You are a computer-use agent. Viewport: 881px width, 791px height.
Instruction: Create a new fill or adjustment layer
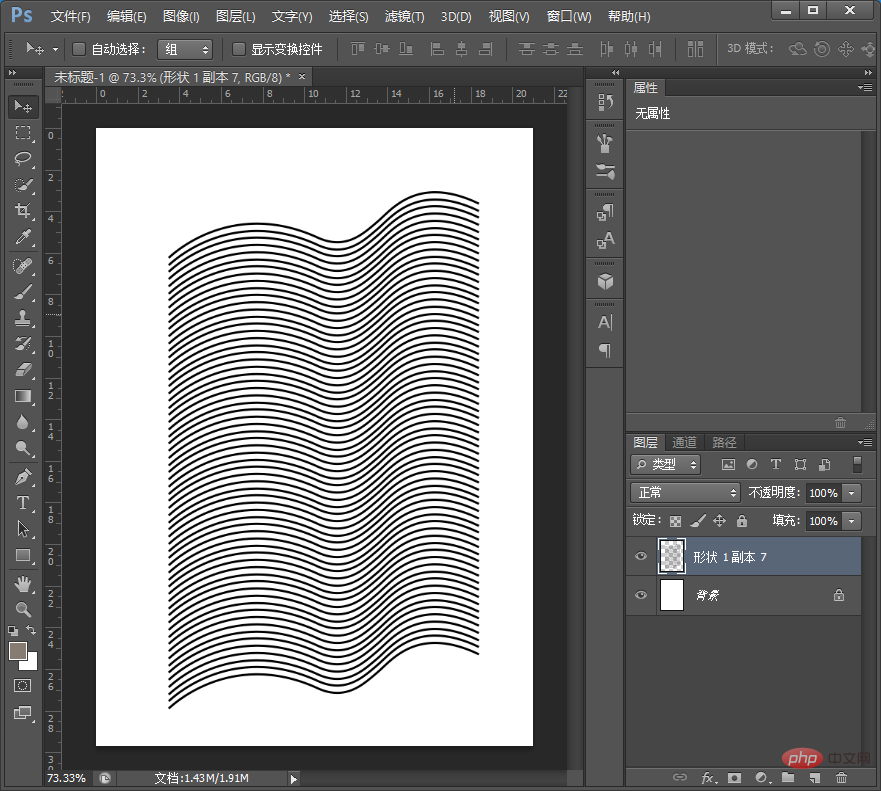pos(761,778)
